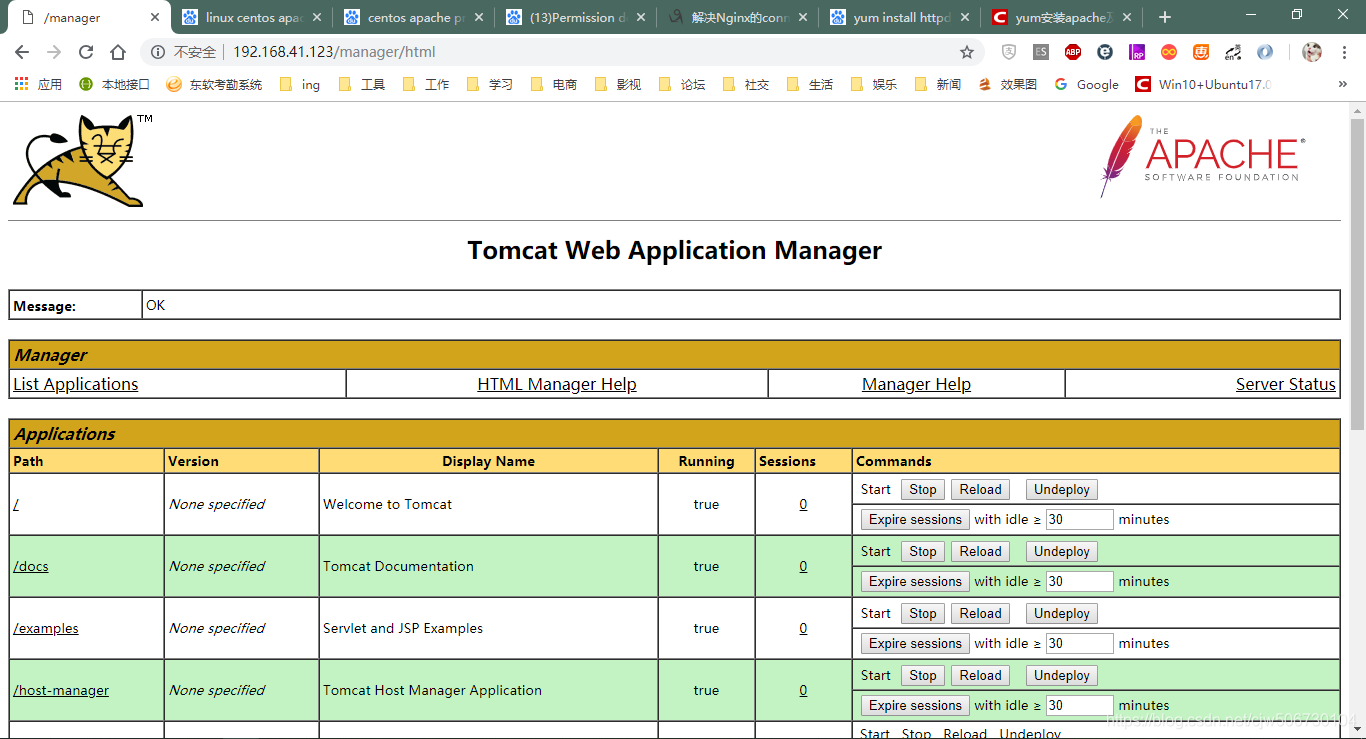
Task: Stop the Tomcat Host Manager Application
Action: [x=923, y=675]
